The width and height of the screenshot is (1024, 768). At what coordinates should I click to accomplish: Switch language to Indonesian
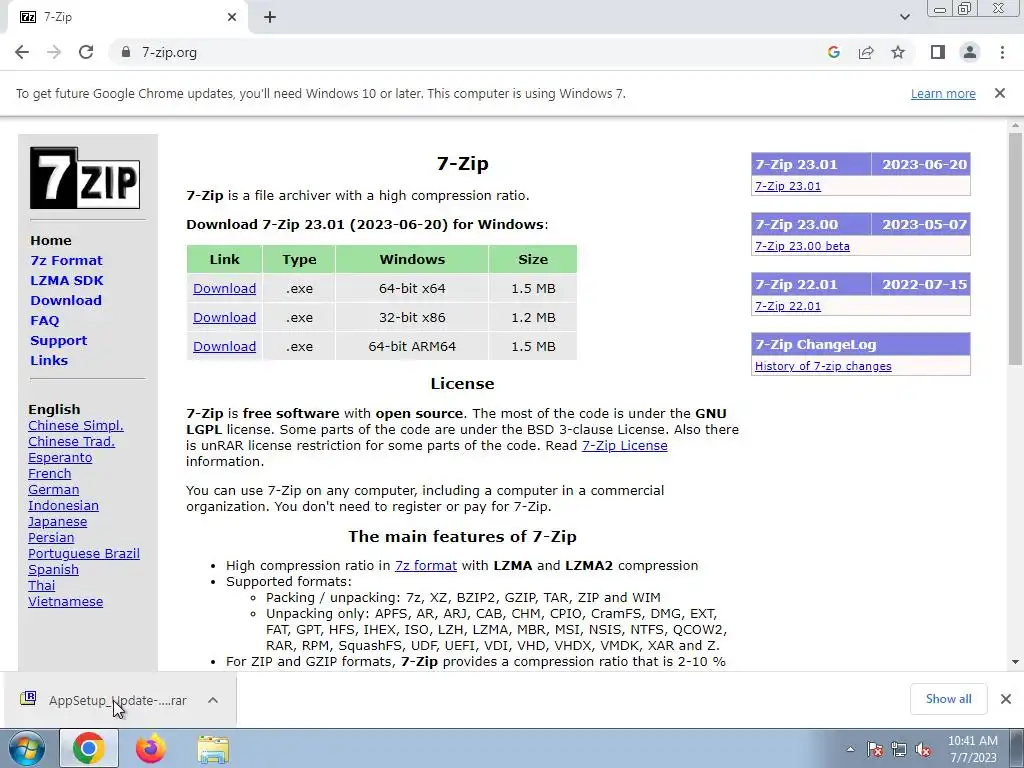[x=63, y=505]
